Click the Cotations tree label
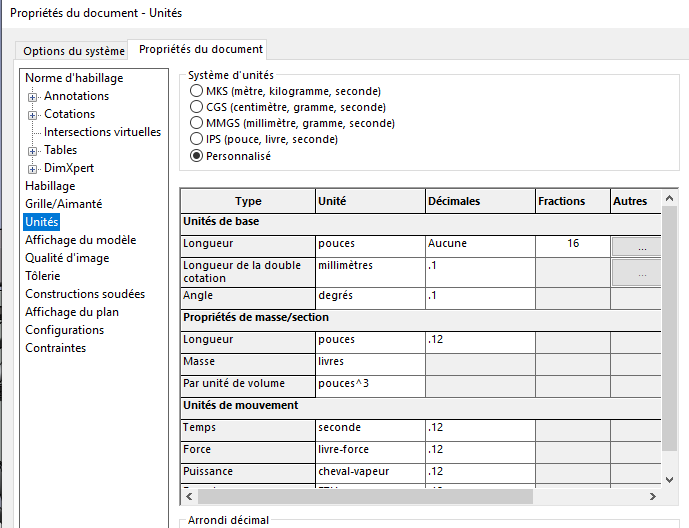This screenshot has width=689, height=528. [x=69, y=114]
